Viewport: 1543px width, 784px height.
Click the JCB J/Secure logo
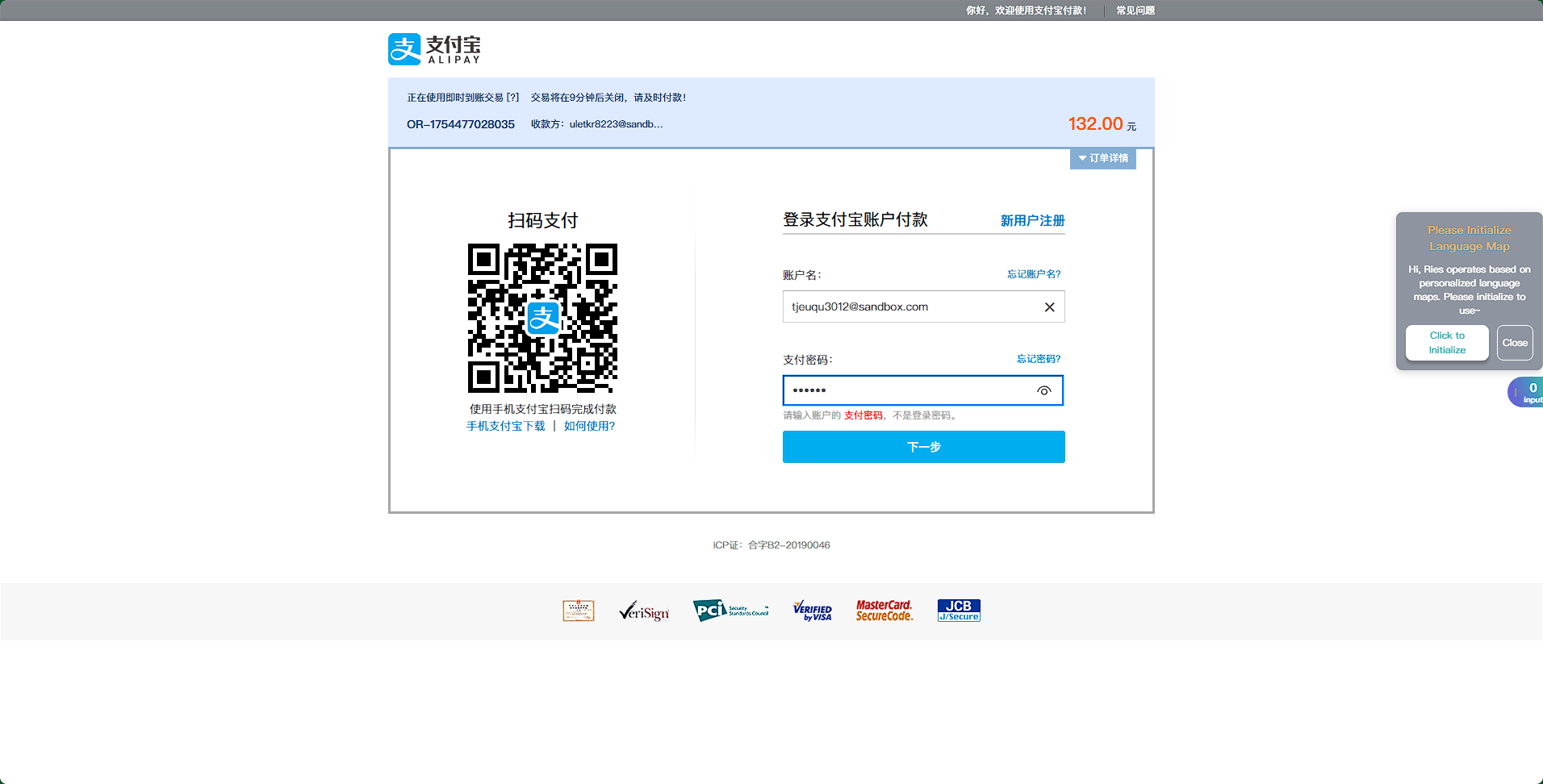[x=959, y=611]
